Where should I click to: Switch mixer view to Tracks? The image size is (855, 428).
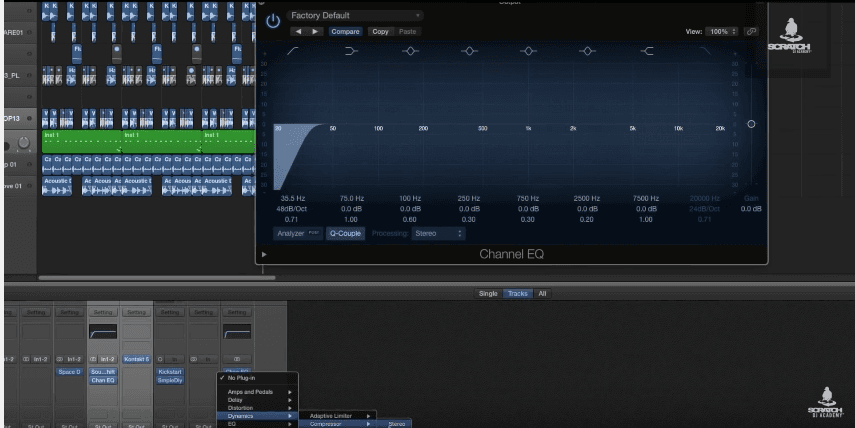coord(517,293)
